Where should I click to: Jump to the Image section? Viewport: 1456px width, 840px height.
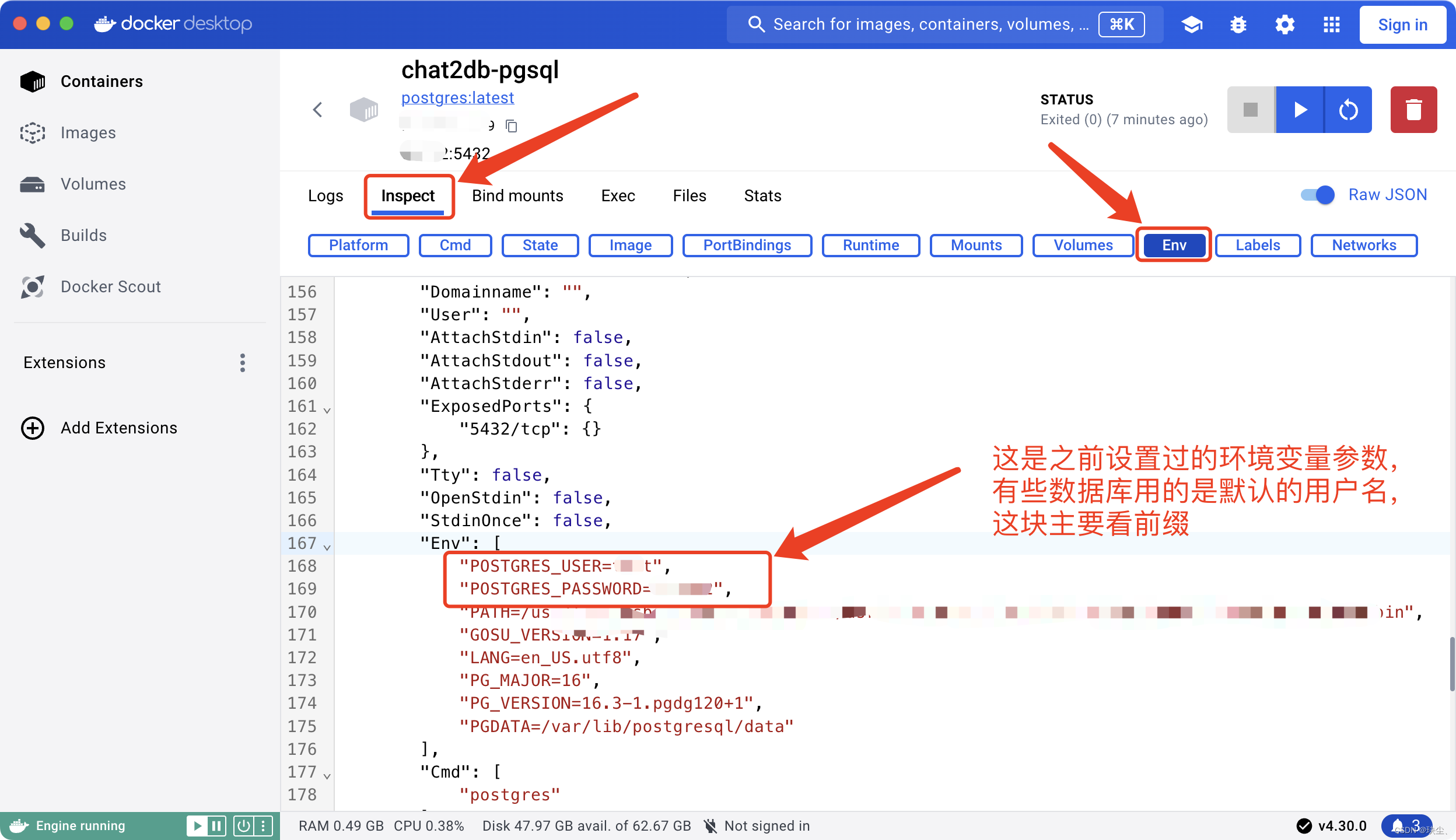(x=631, y=245)
